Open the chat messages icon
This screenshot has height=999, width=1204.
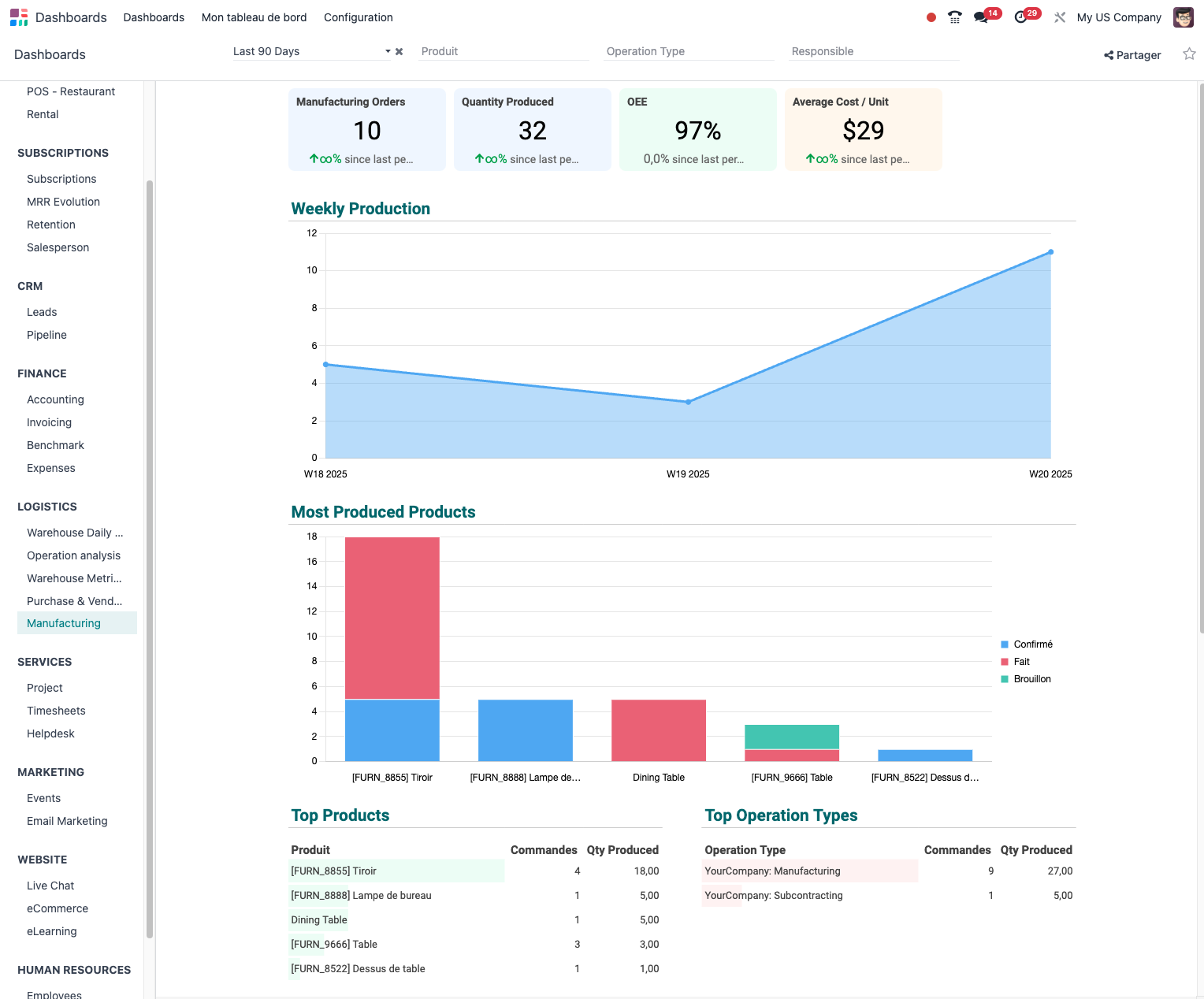click(x=981, y=17)
